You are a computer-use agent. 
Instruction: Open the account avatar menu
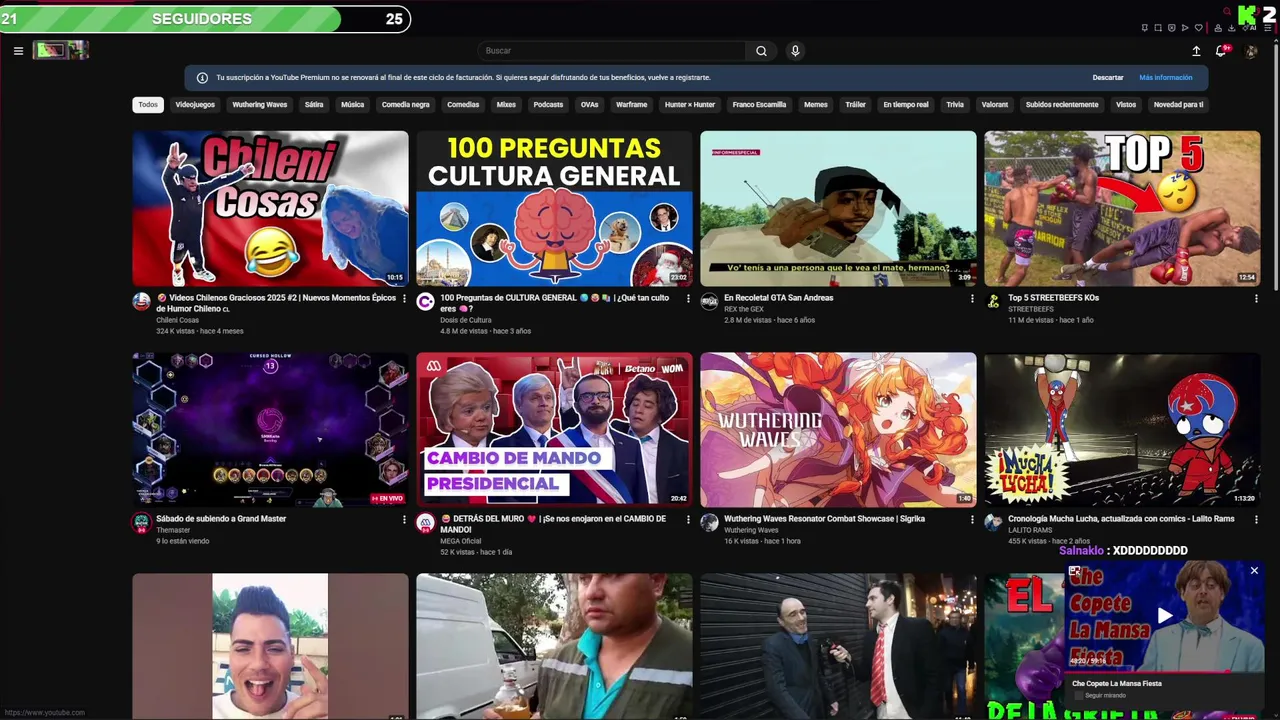(1251, 51)
